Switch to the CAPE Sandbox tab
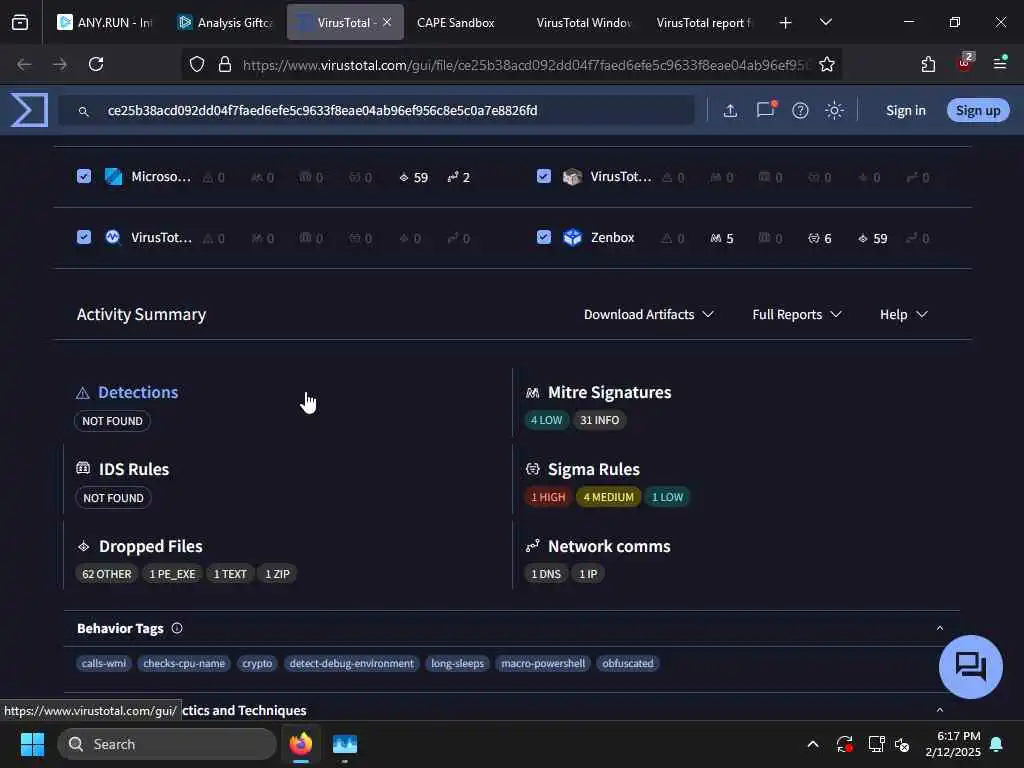Viewport: 1024px width, 768px height. click(x=456, y=23)
